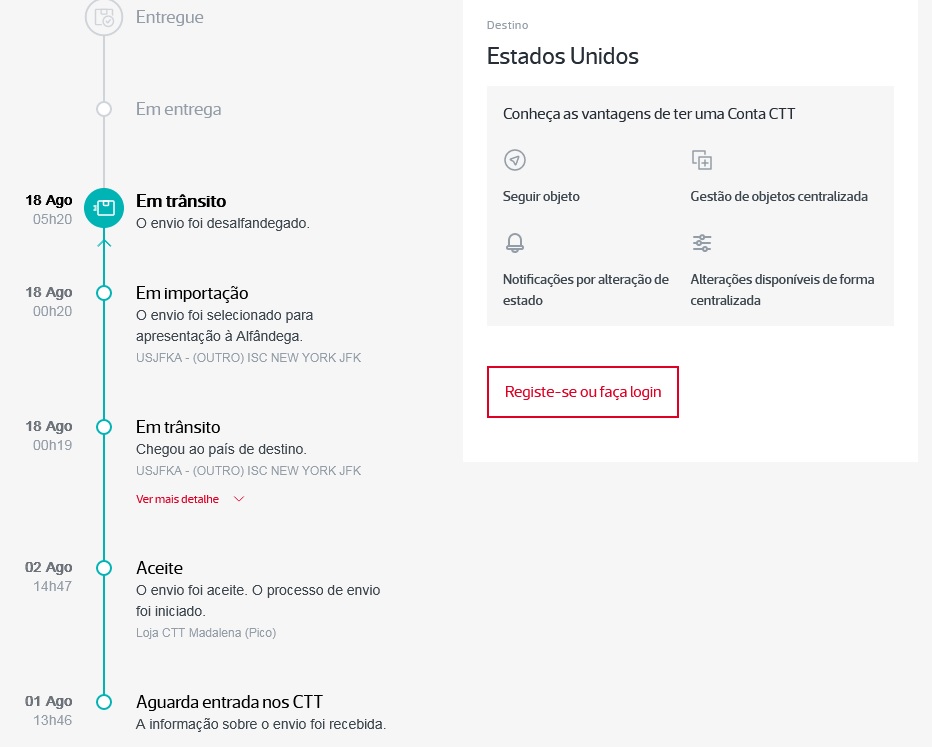Viewport: 932px width, 747px height.
Task: Click the Entregue delivered package icon
Action: click(104, 17)
